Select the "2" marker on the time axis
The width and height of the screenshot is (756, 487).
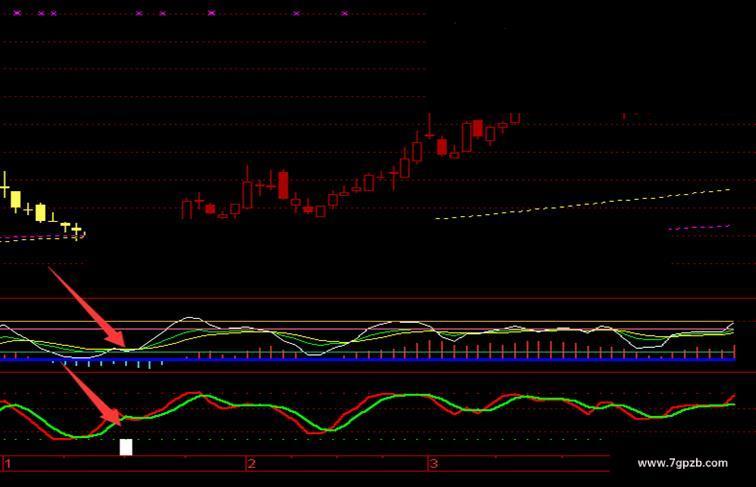tap(251, 464)
